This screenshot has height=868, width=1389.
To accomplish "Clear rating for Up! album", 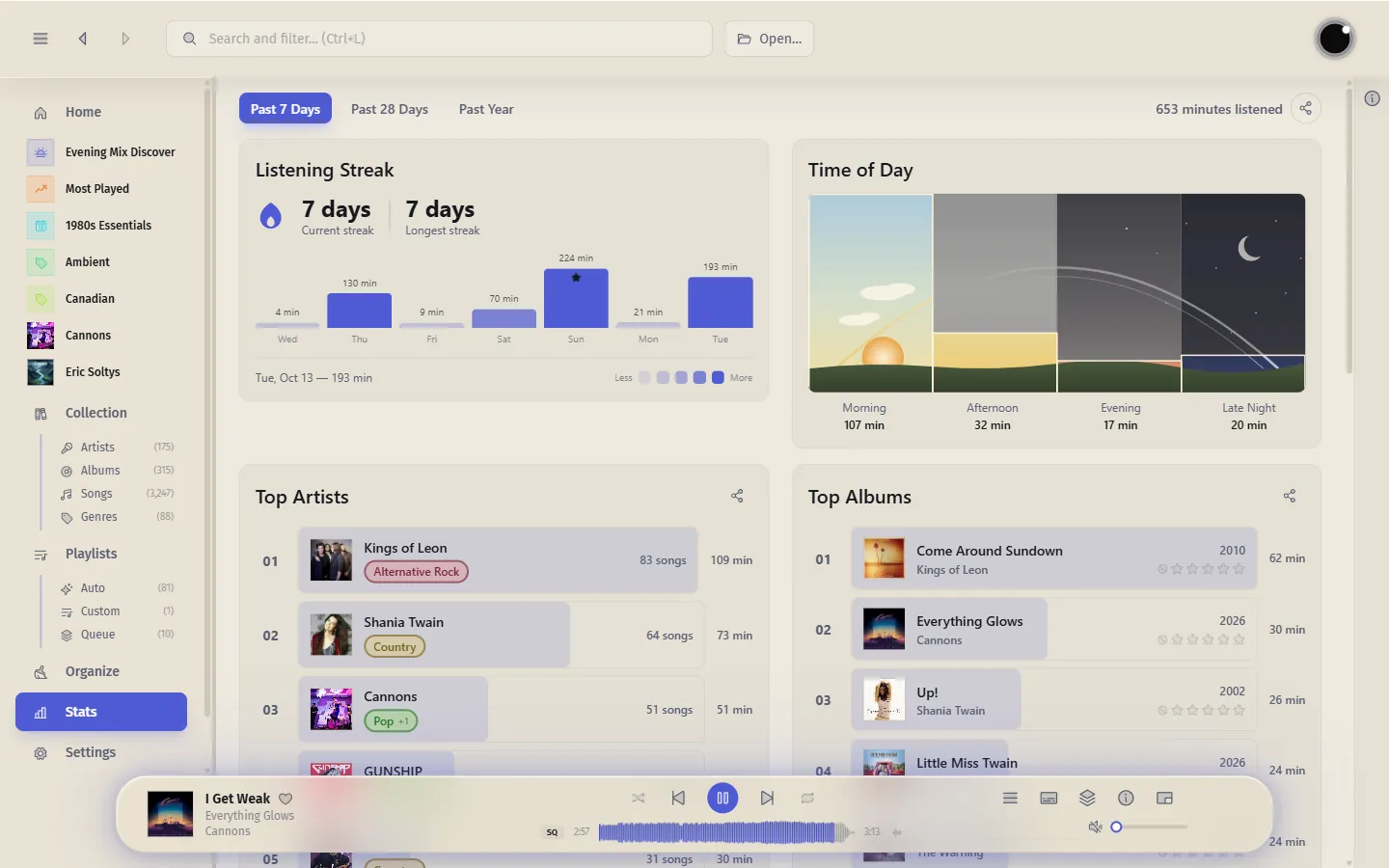I will tap(1162, 711).
